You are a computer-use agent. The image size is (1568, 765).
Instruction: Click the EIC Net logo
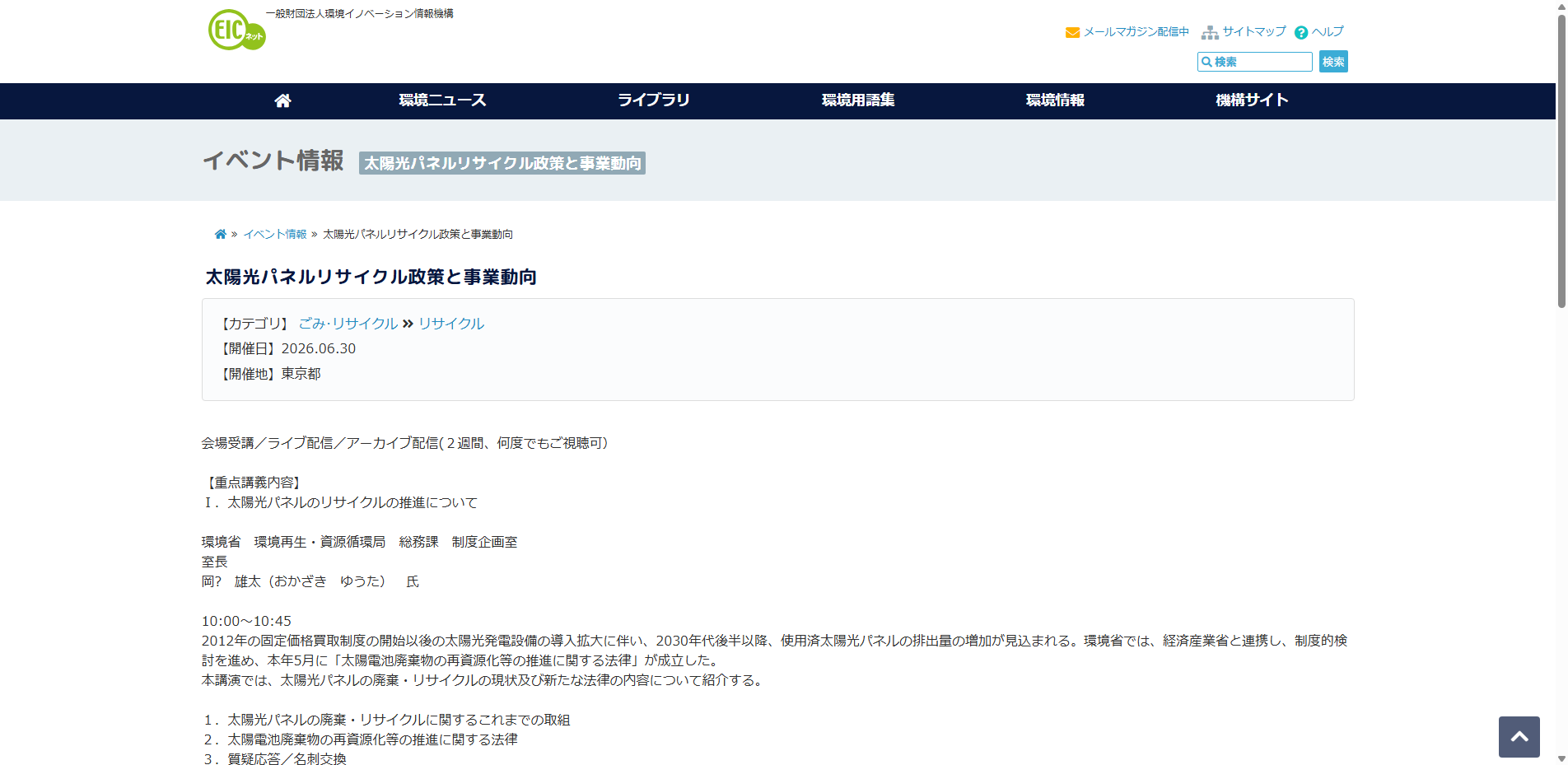pyautogui.click(x=237, y=30)
